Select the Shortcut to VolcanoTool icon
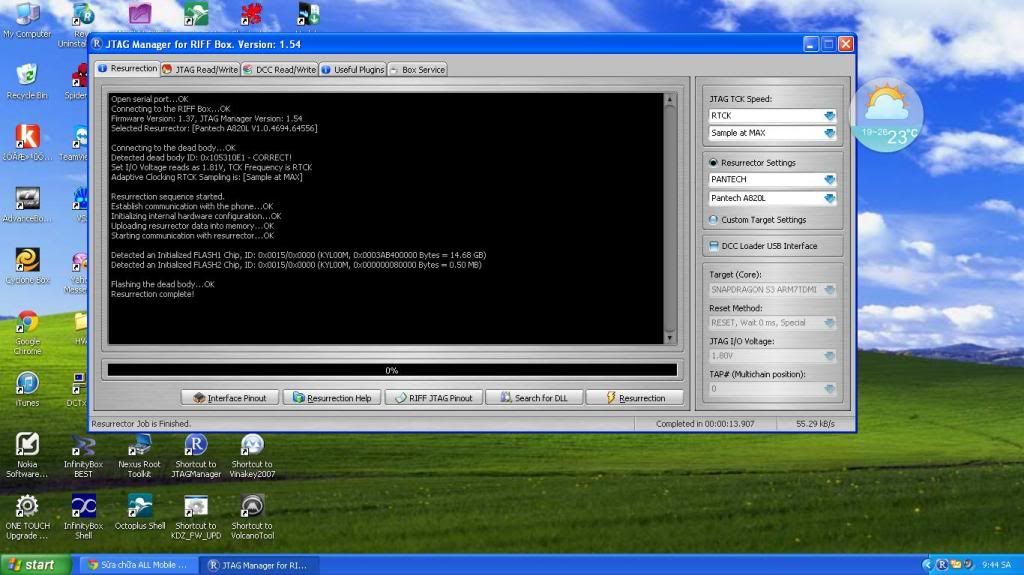Screen dimensions: 1024x575 [x=252, y=516]
